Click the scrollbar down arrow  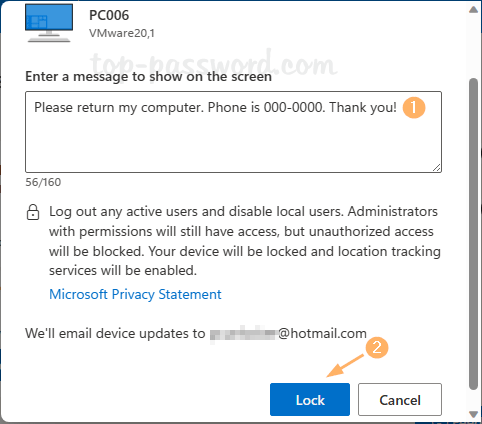(x=473, y=414)
